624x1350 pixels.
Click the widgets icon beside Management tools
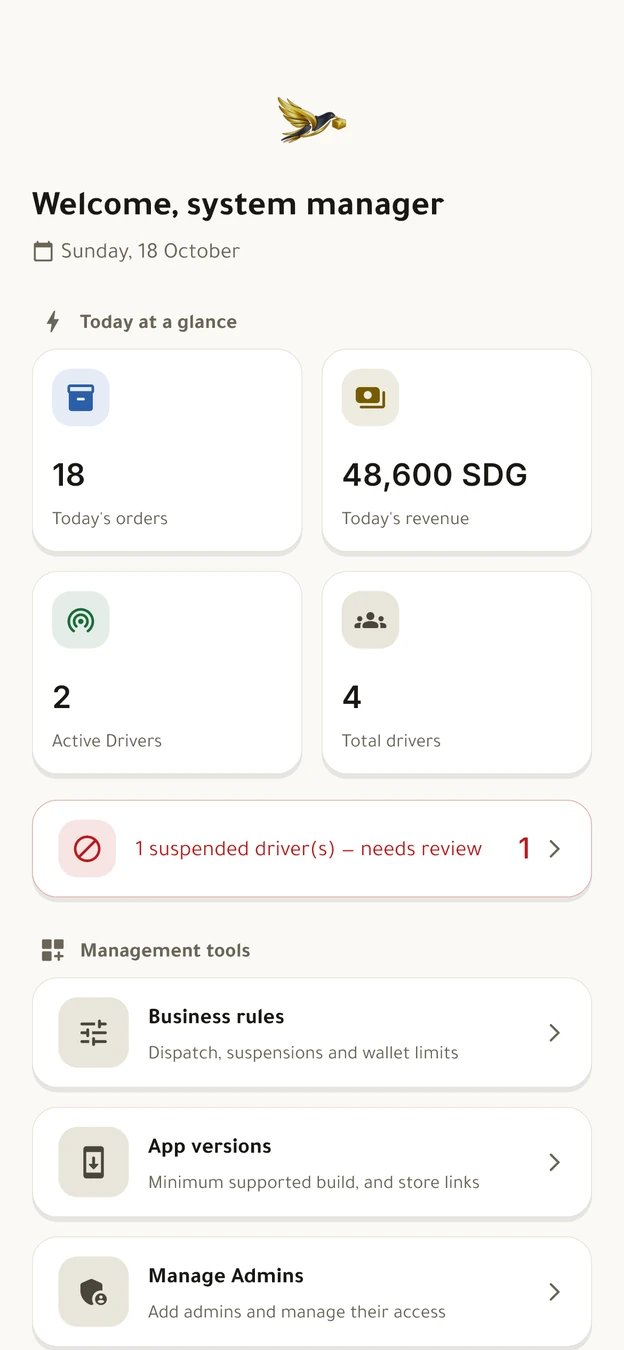click(53, 950)
